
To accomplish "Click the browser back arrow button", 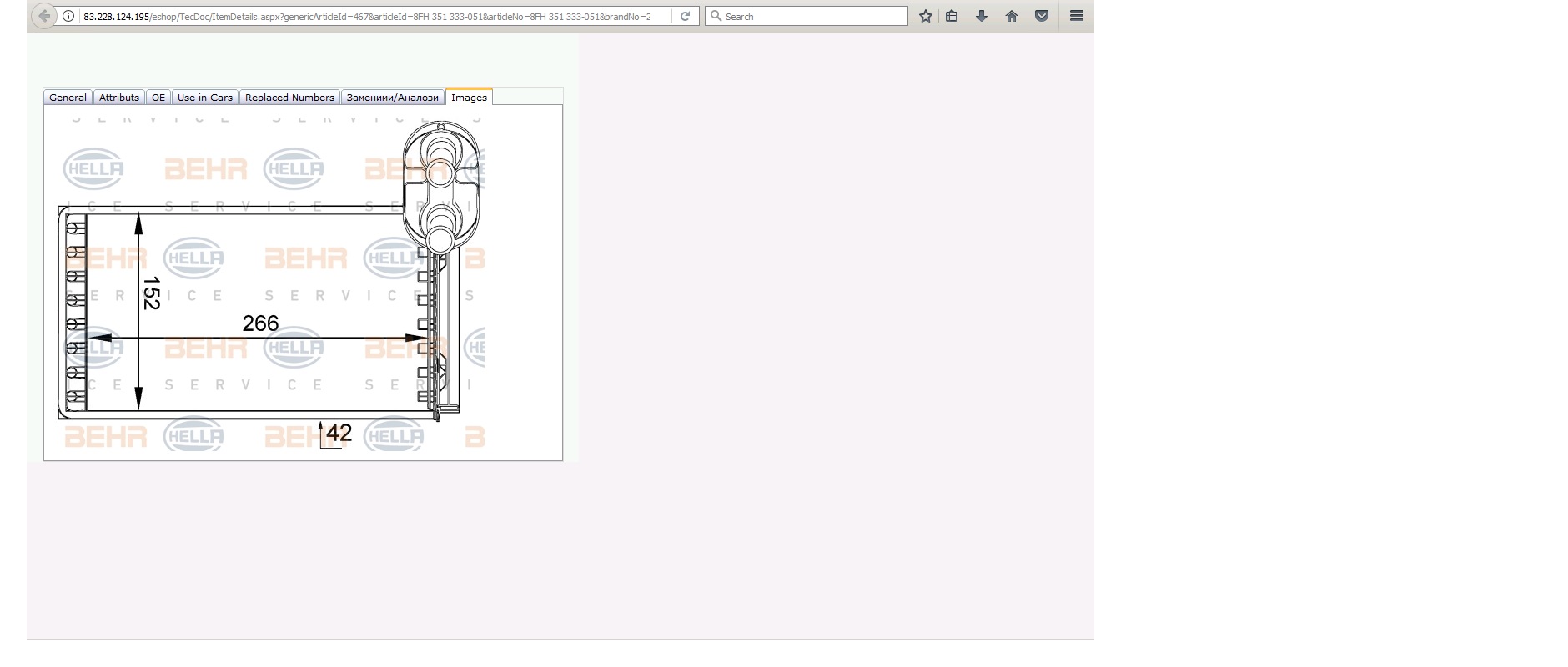I will click(44, 16).
